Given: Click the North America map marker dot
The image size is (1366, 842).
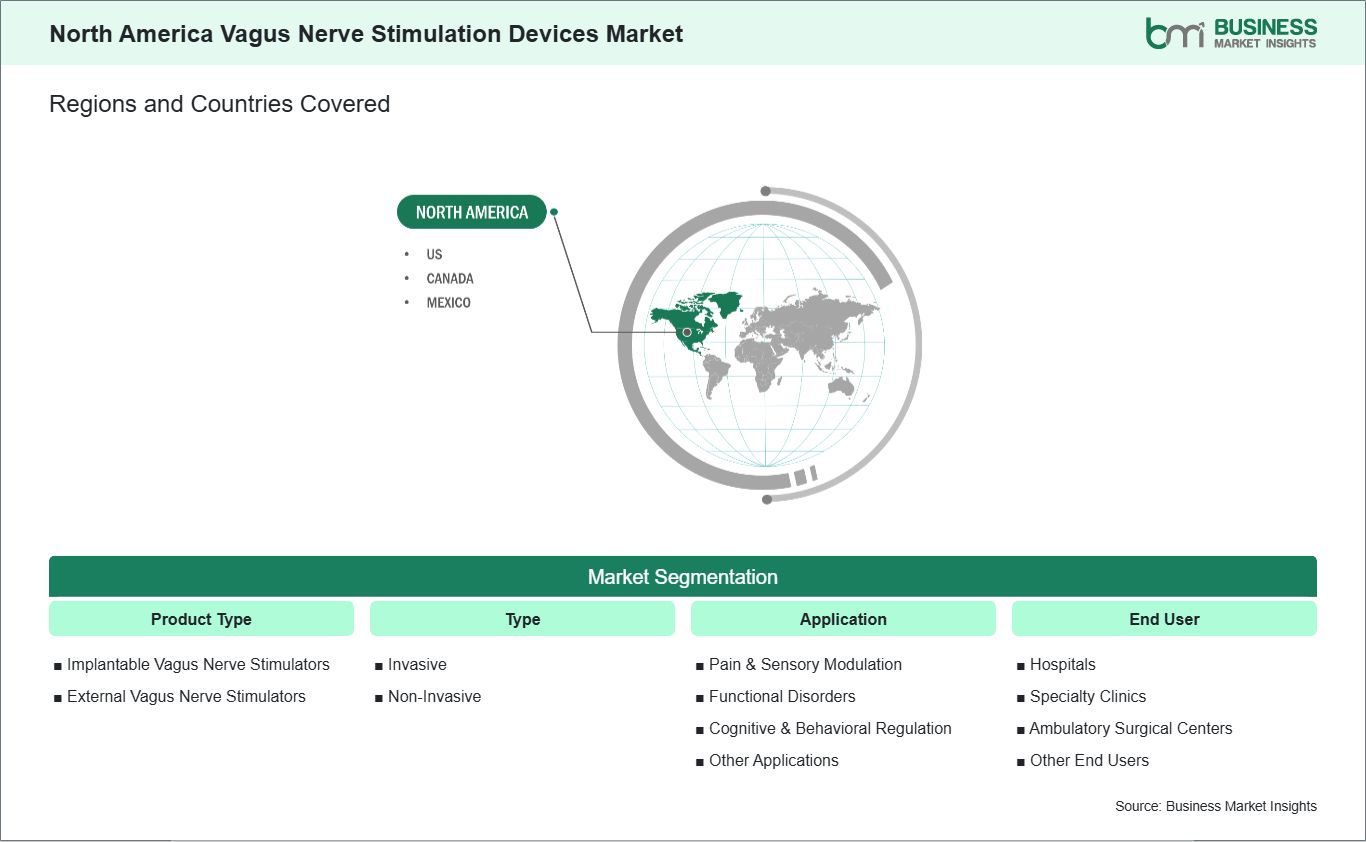Looking at the screenshot, I should click(x=687, y=332).
